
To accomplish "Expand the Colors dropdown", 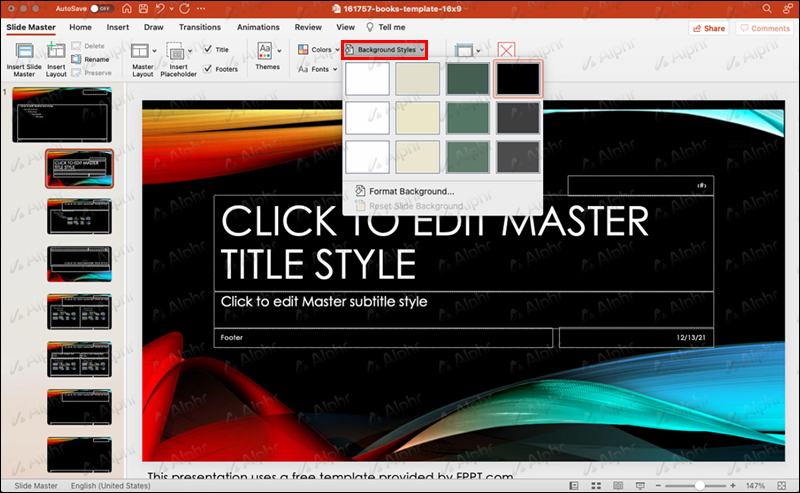I will pyautogui.click(x=320, y=49).
